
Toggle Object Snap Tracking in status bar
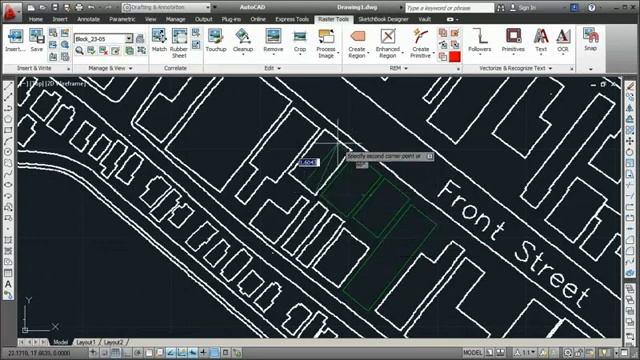pos(171,353)
